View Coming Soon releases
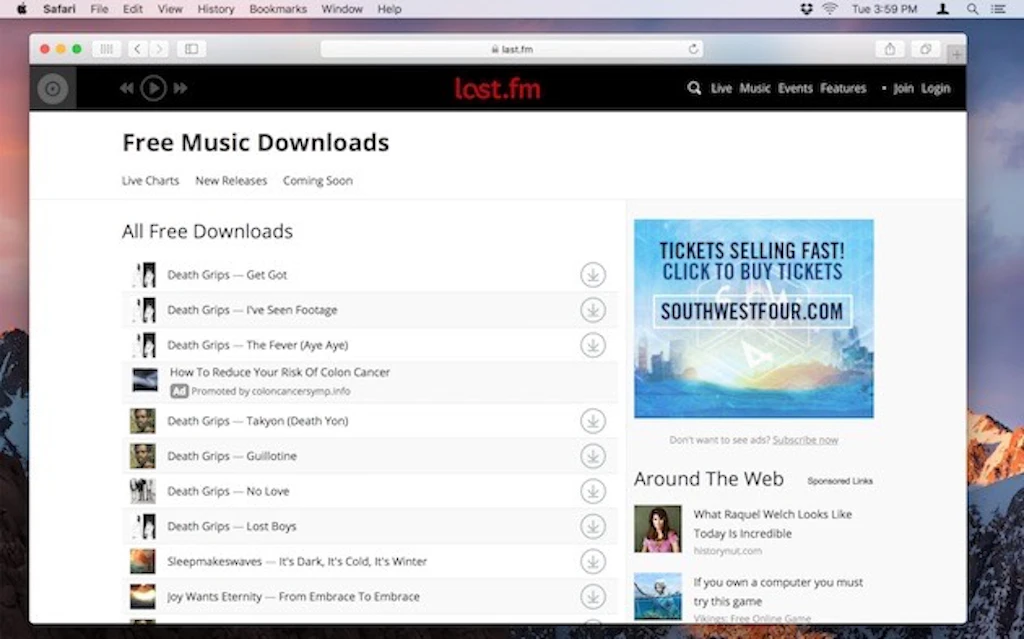The width and height of the screenshot is (1024, 639). pyautogui.click(x=317, y=181)
